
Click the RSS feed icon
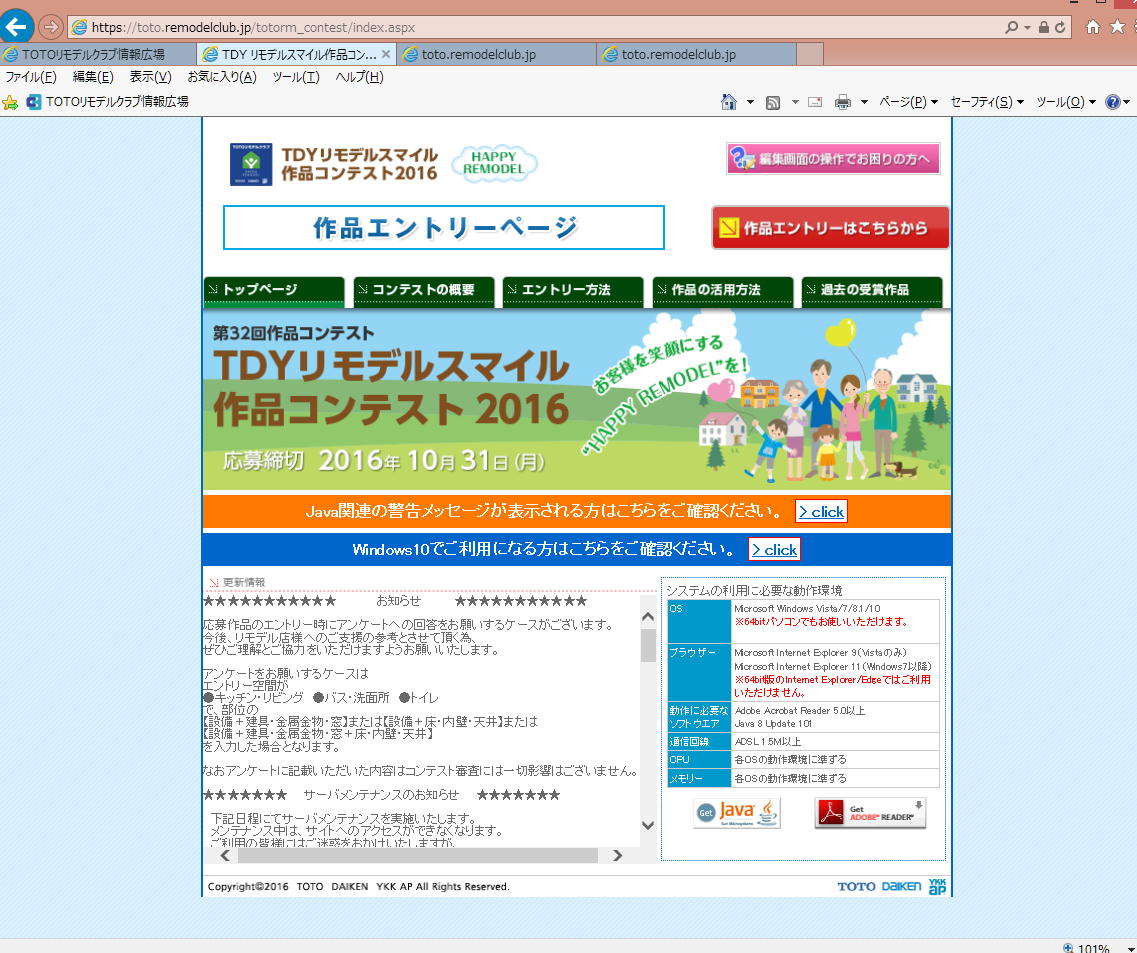[x=773, y=102]
